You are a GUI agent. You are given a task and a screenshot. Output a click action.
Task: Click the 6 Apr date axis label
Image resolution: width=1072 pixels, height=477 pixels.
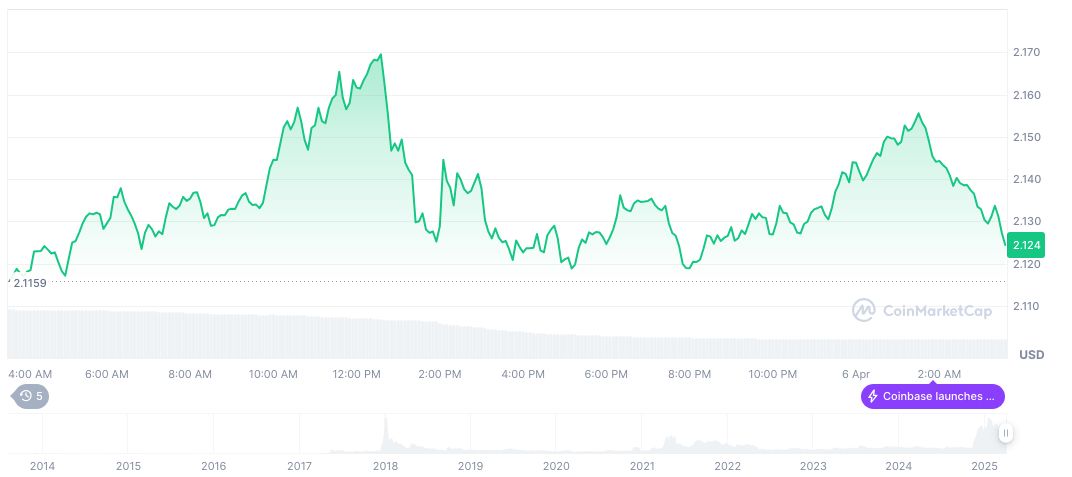(x=855, y=374)
